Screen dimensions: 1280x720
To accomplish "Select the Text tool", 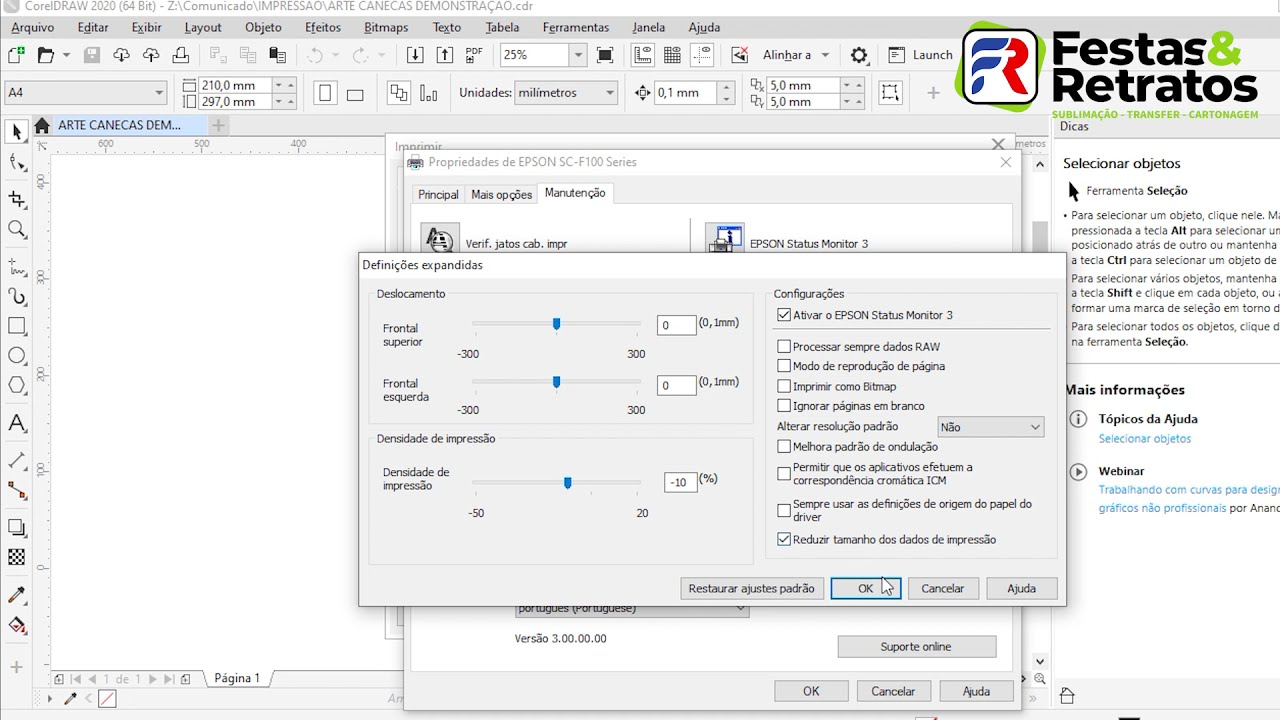I will [17, 423].
